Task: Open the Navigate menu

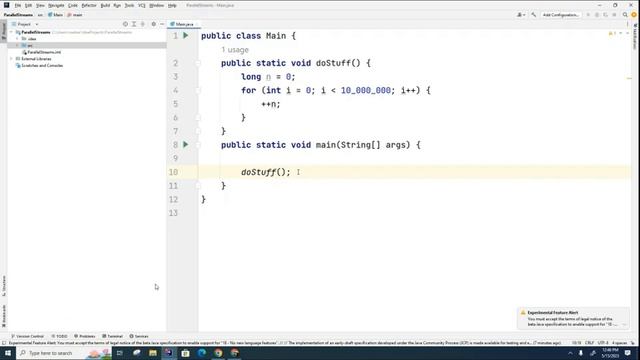Action: pos(56,5)
